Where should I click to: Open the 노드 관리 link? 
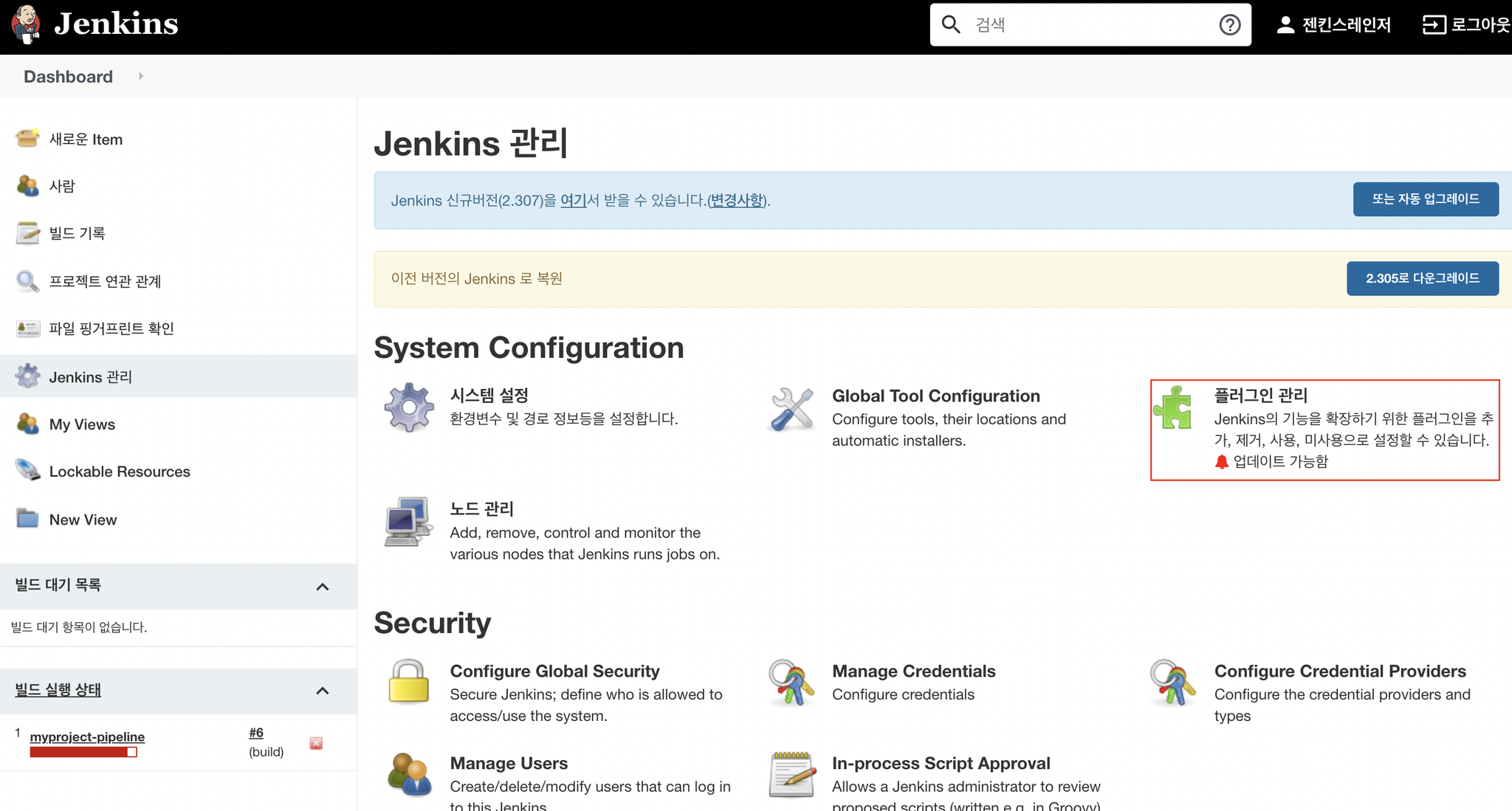pyautogui.click(x=481, y=509)
